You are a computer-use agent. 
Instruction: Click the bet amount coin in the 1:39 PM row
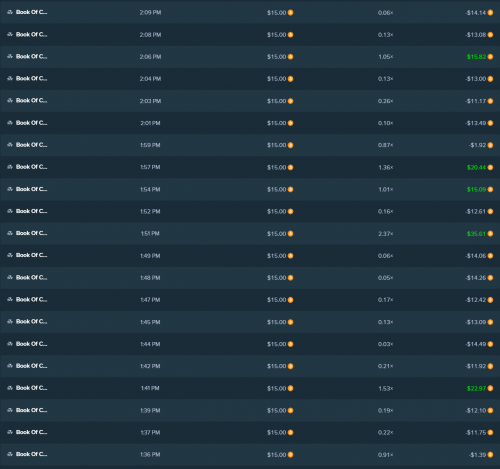tap(290, 410)
